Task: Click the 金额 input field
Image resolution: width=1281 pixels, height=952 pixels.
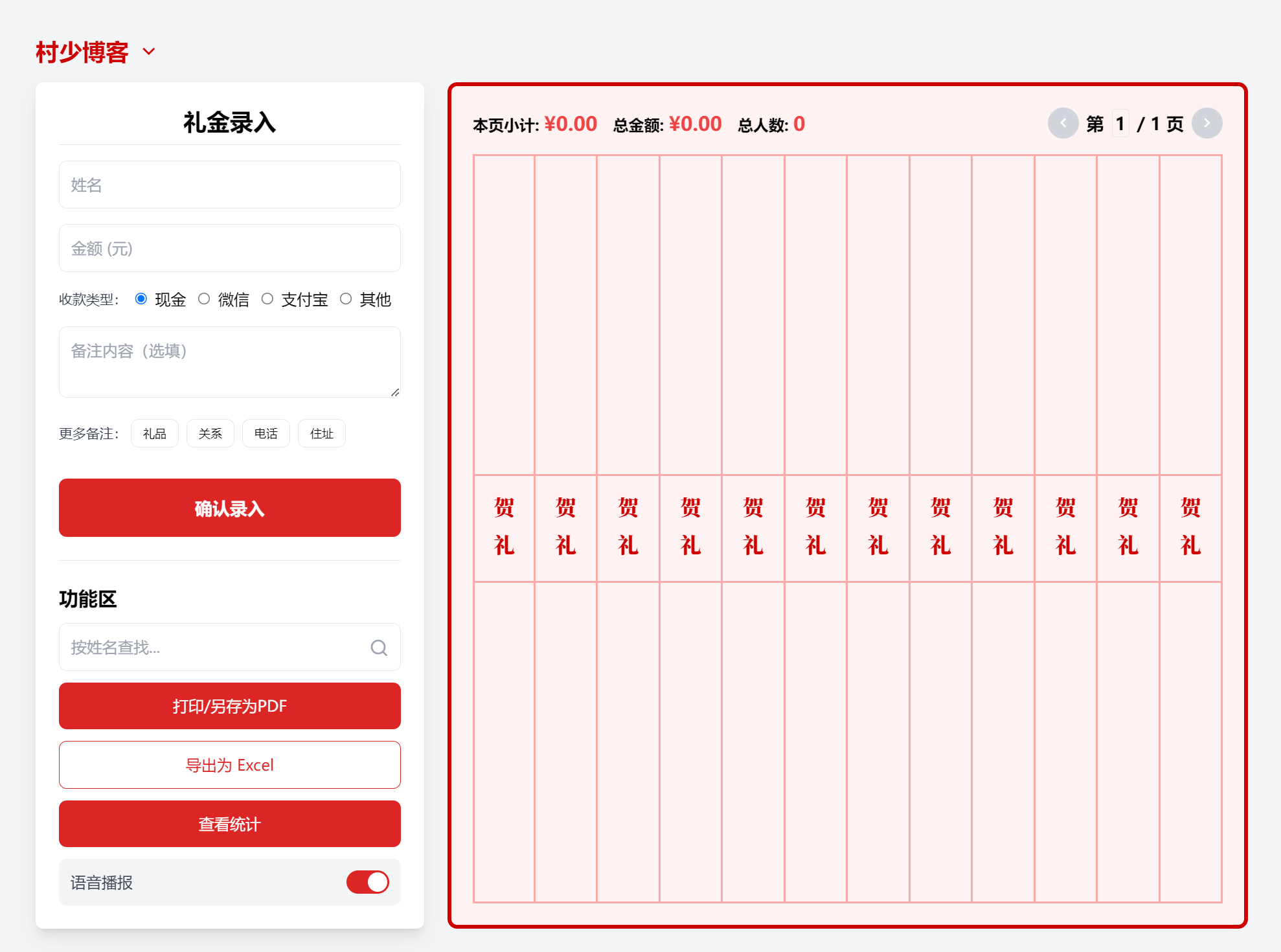Action: (229, 248)
